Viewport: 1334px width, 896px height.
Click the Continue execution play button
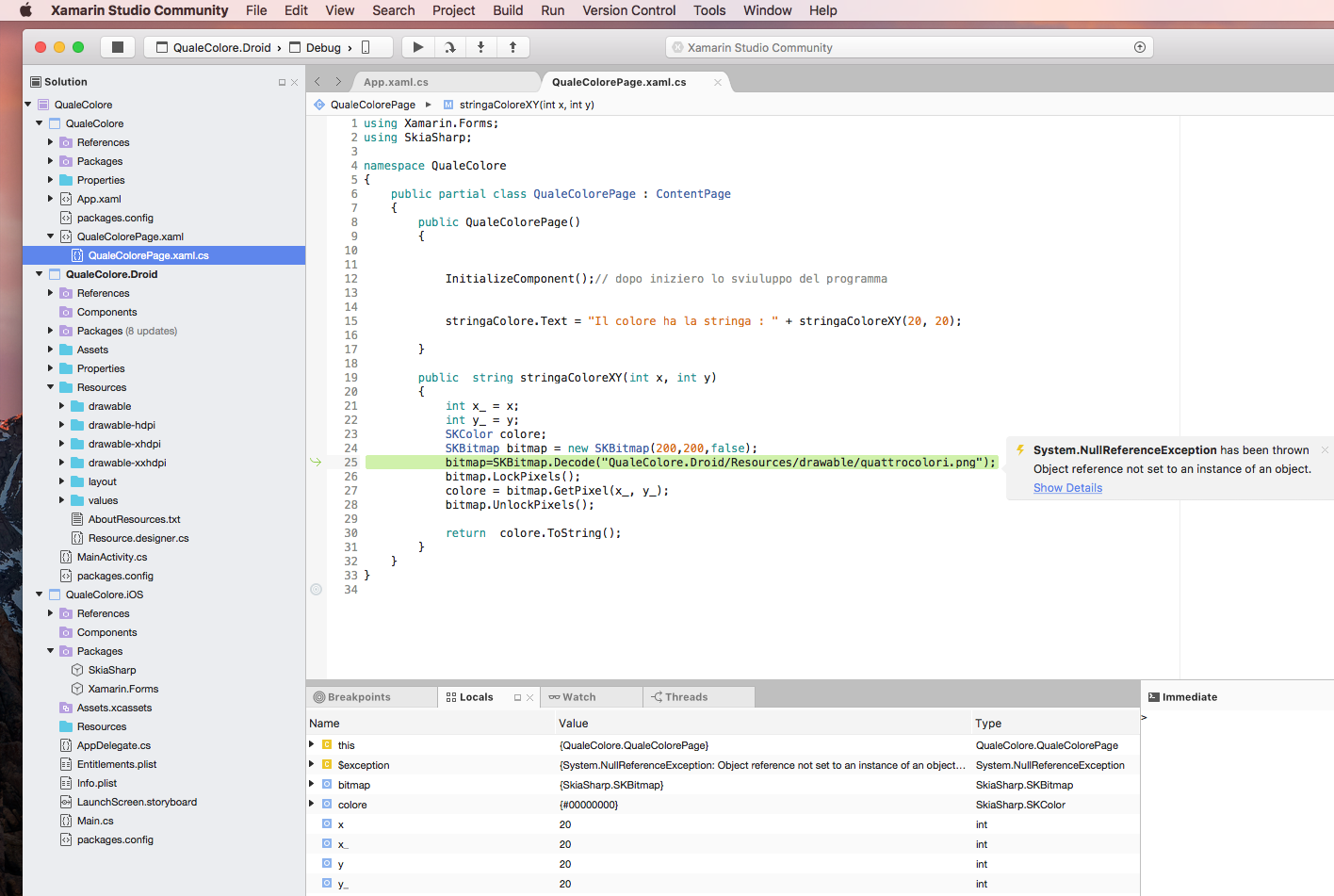point(418,47)
